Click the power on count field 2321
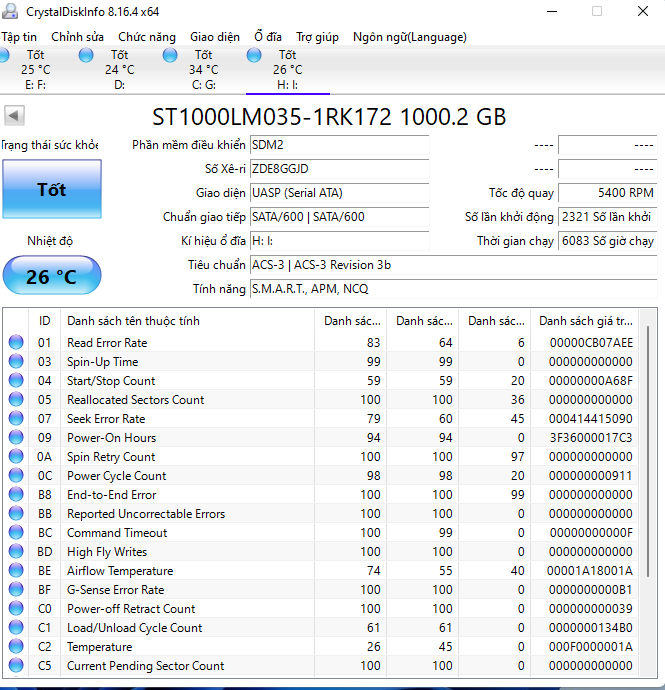 tap(607, 217)
